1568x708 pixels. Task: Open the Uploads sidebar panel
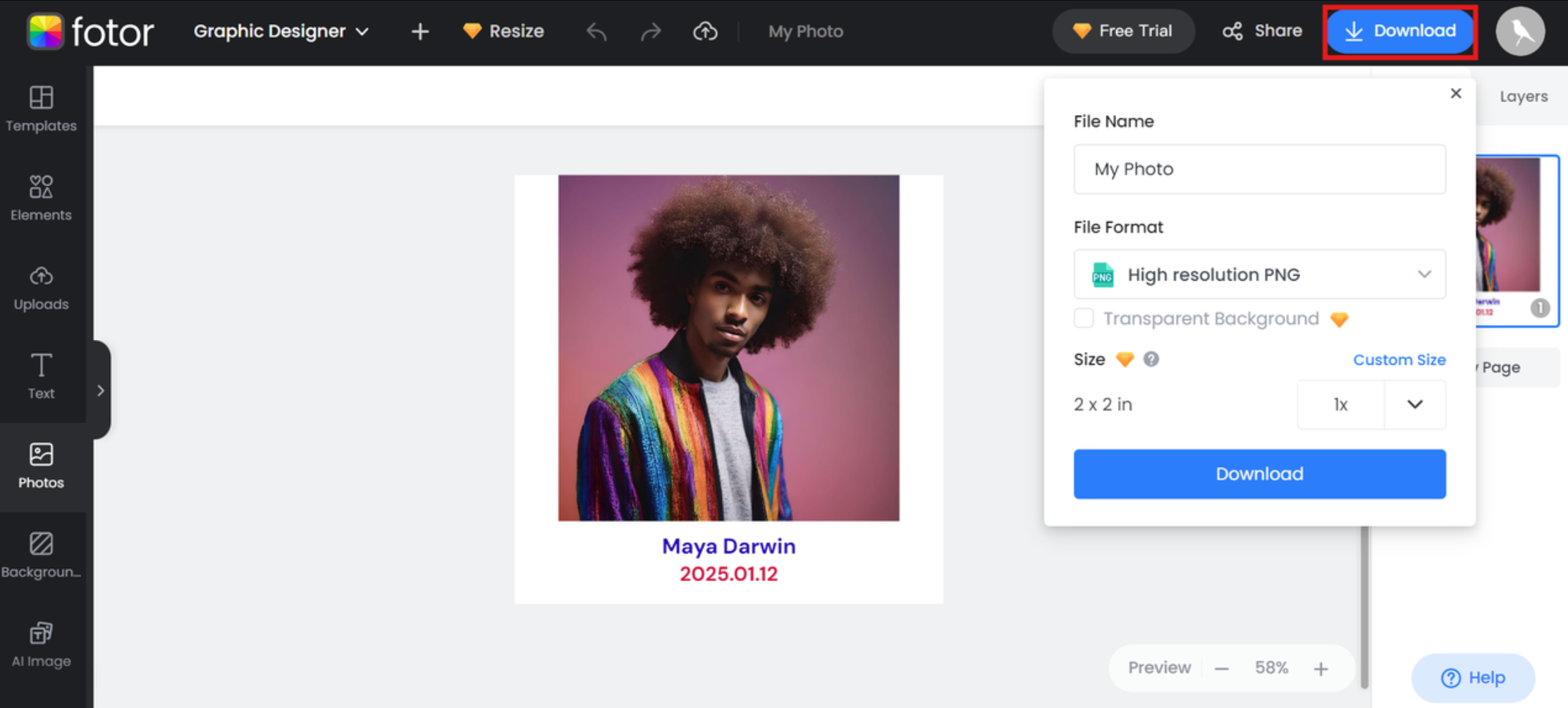point(41,288)
